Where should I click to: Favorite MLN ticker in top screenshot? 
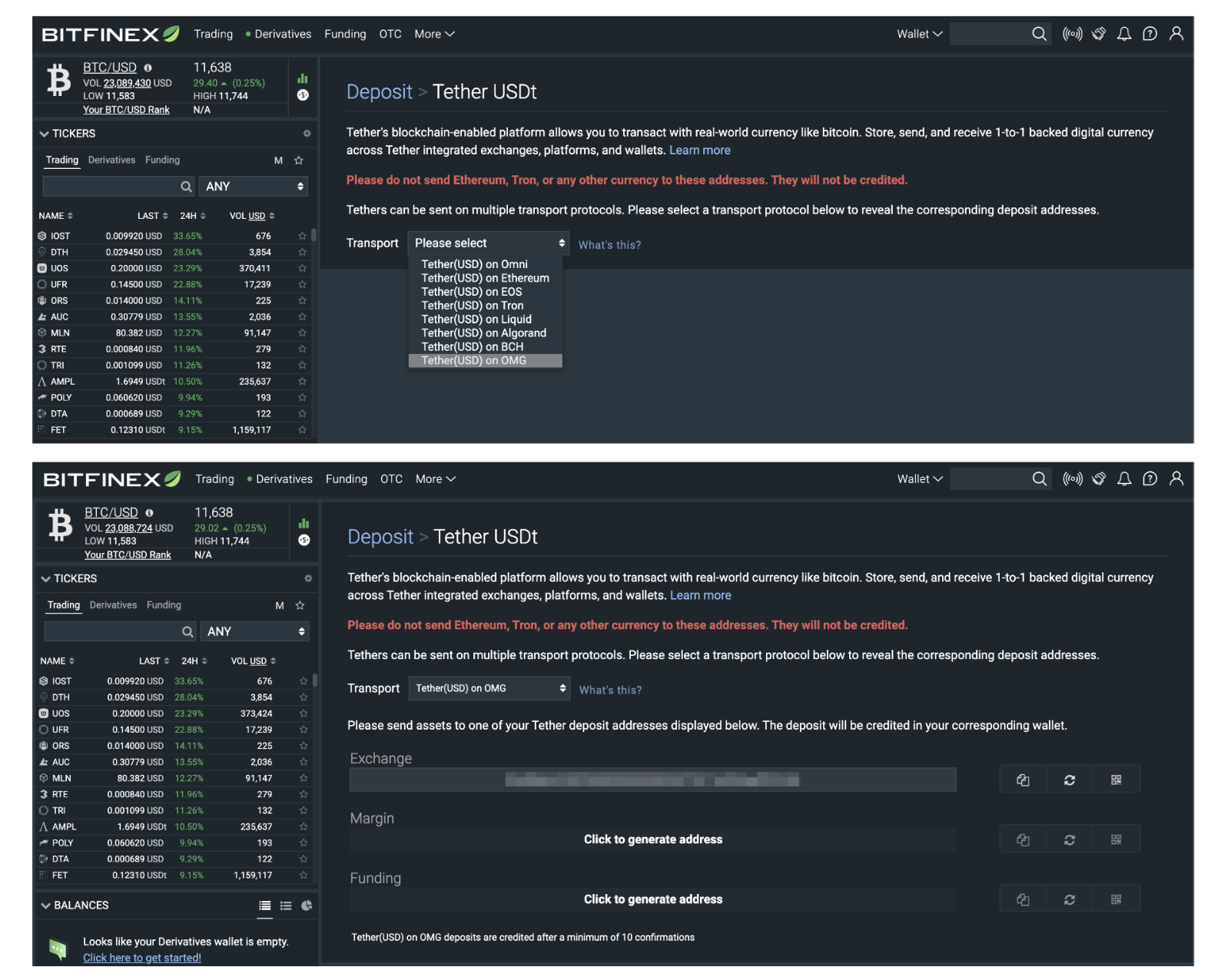coord(302,333)
